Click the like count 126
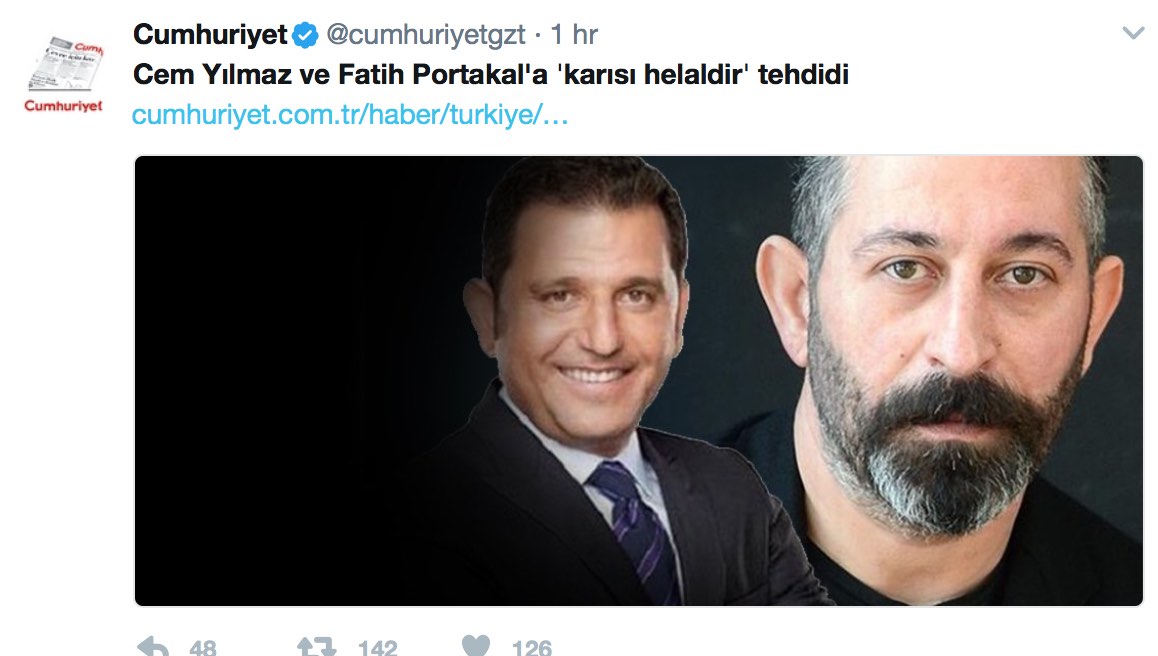This screenshot has height=656, width=1158. 532,648
